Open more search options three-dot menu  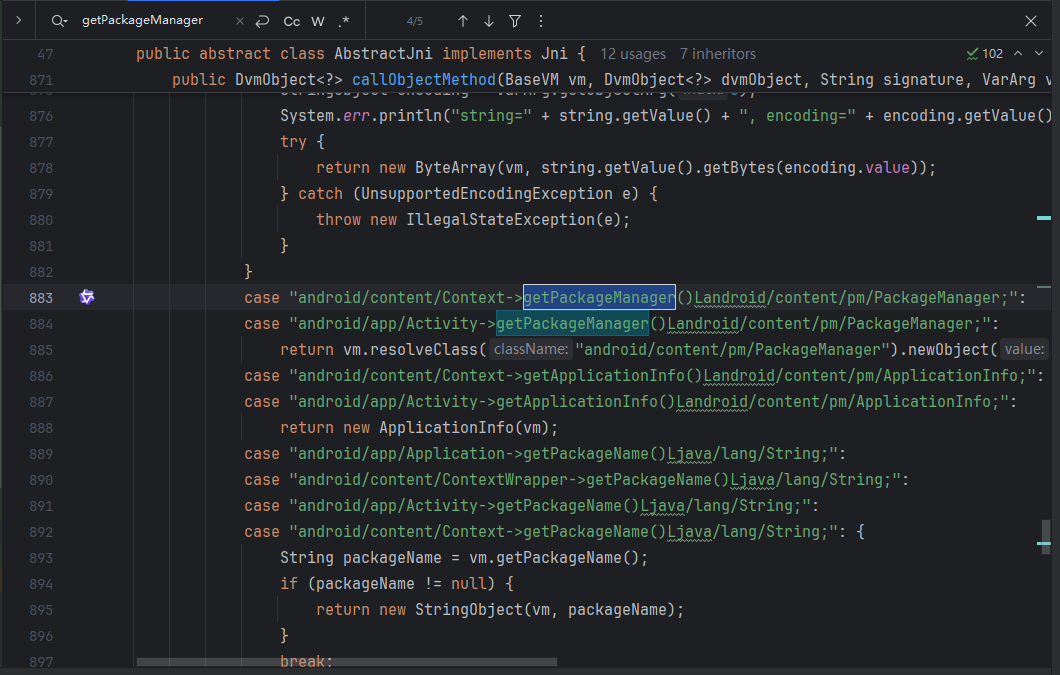coord(540,21)
